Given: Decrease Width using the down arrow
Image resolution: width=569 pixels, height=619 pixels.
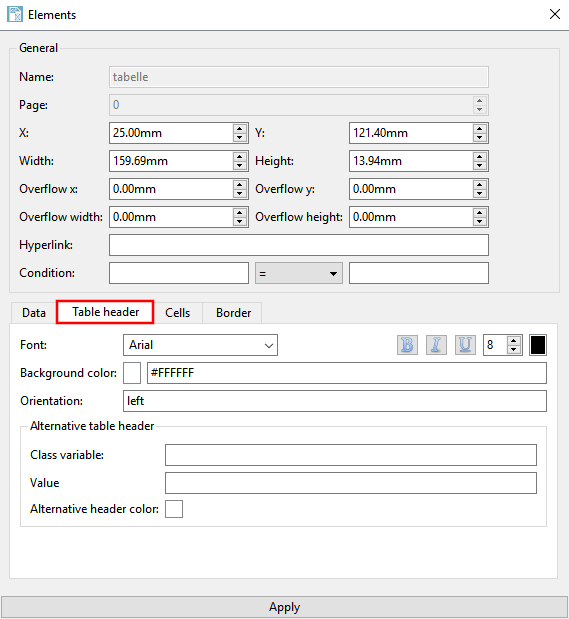Looking at the screenshot, I should click(240, 165).
